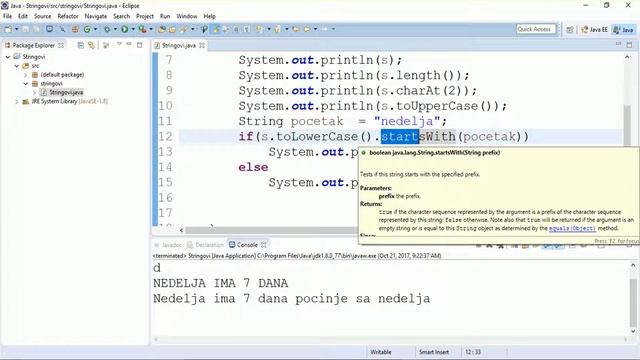Select Stringovi.java in Package Explorer
Viewport: 640px width, 360px height.
62,93
